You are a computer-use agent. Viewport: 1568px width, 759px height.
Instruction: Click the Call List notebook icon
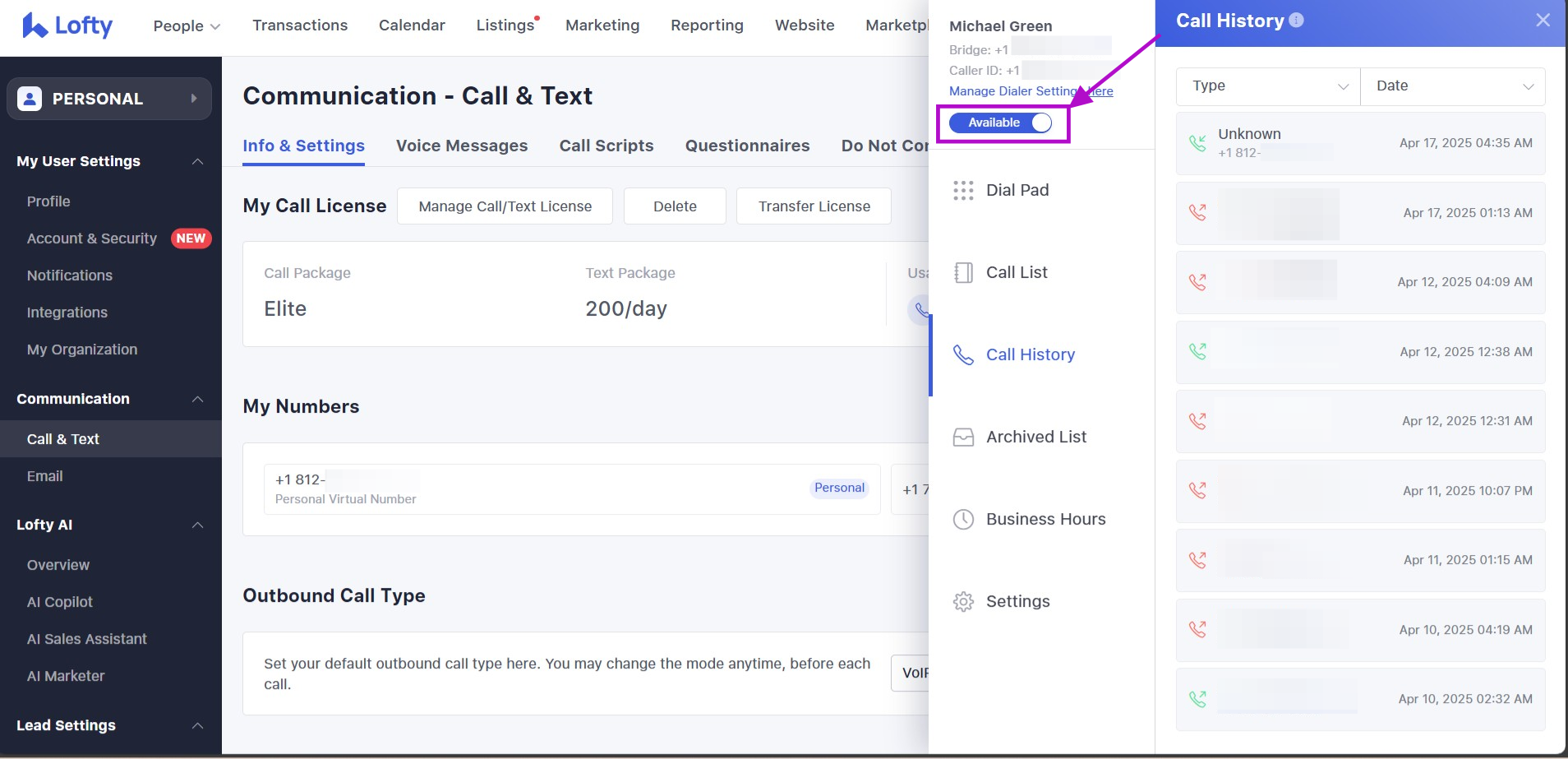tap(963, 273)
